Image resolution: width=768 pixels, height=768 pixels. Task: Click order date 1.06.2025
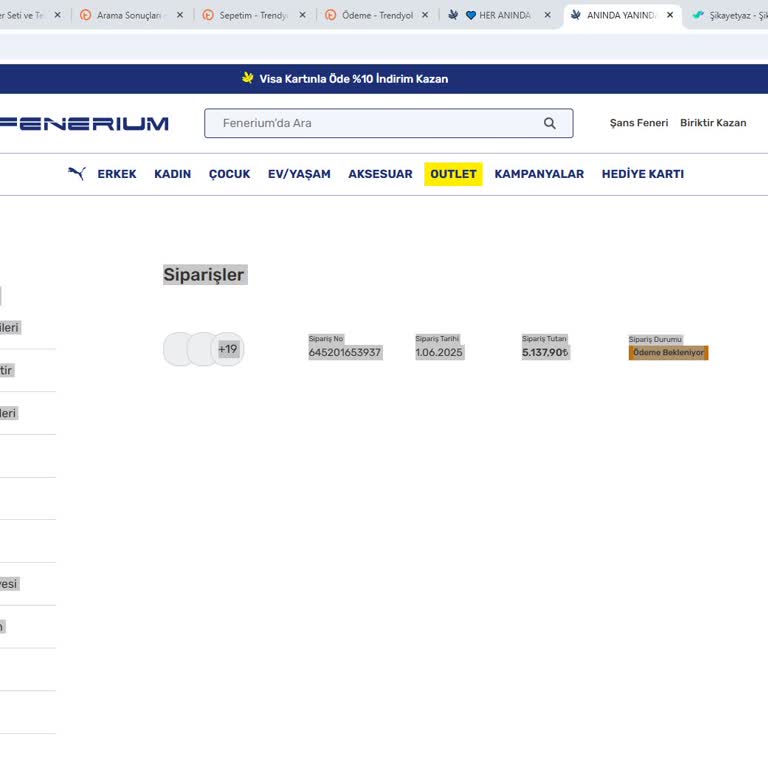[x=439, y=353]
